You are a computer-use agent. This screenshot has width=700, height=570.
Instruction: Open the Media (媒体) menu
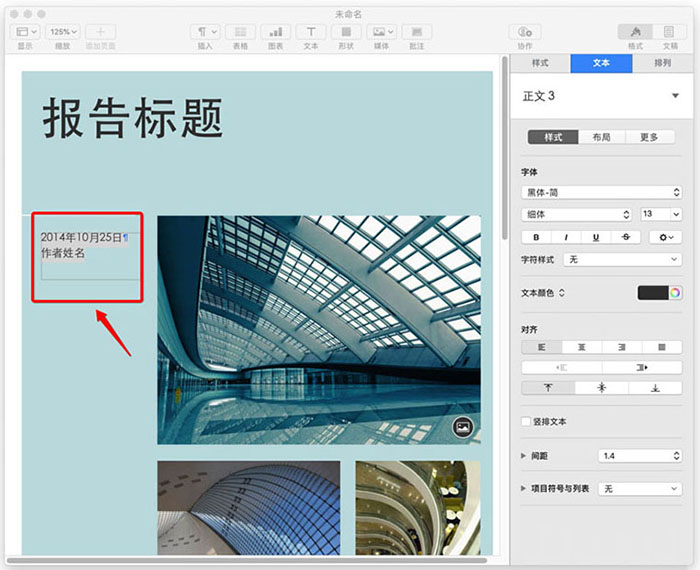coord(381,32)
